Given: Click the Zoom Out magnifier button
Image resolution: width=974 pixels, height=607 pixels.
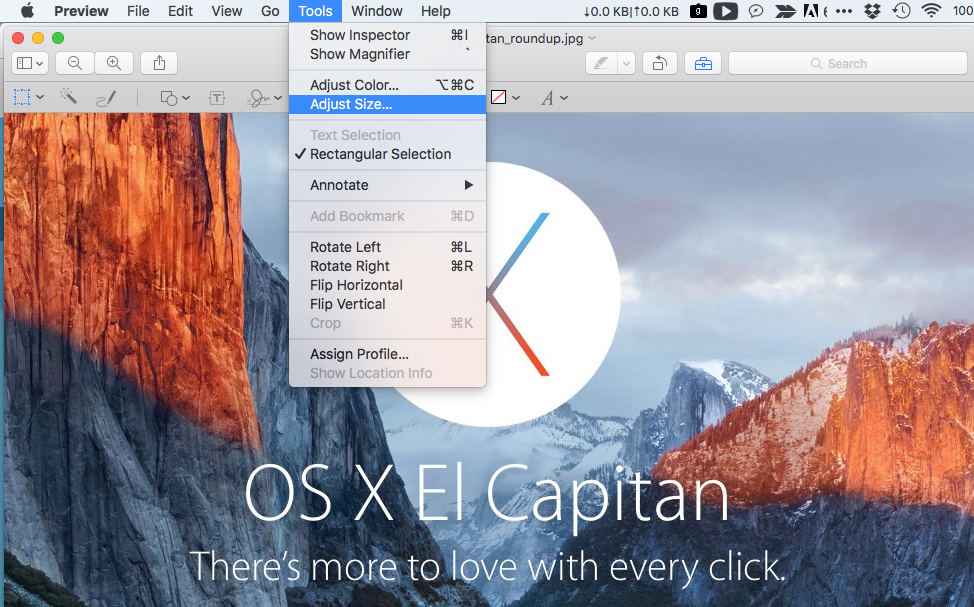Looking at the screenshot, I should point(75,63).
